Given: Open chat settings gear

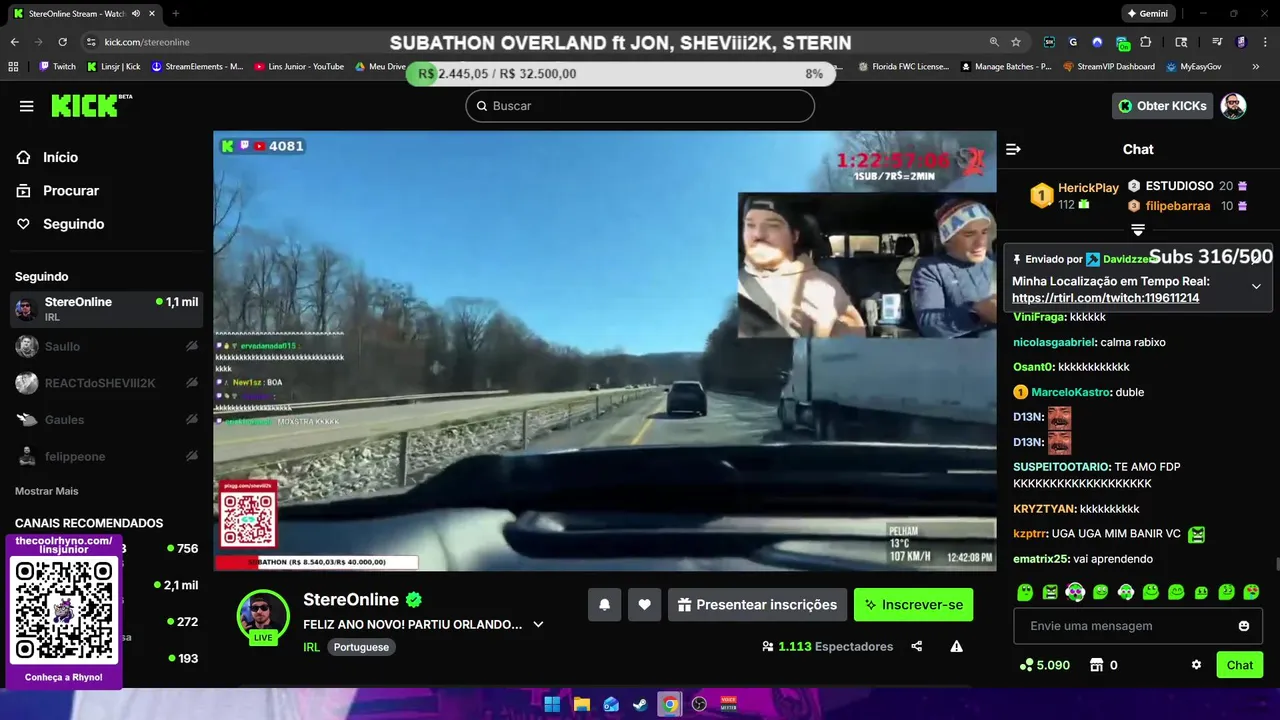Looking at the screenshot, I should pyautogui.click(x=1196, y=665).
